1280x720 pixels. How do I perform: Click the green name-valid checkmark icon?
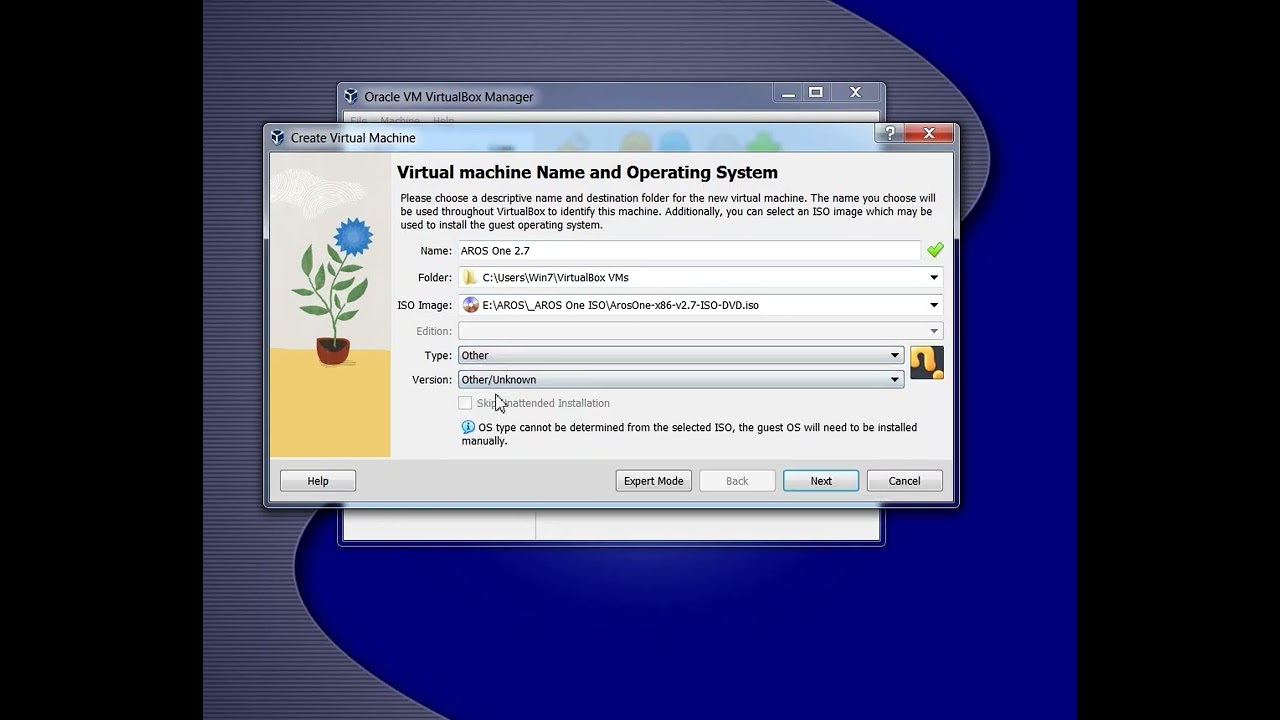(935, 250)
